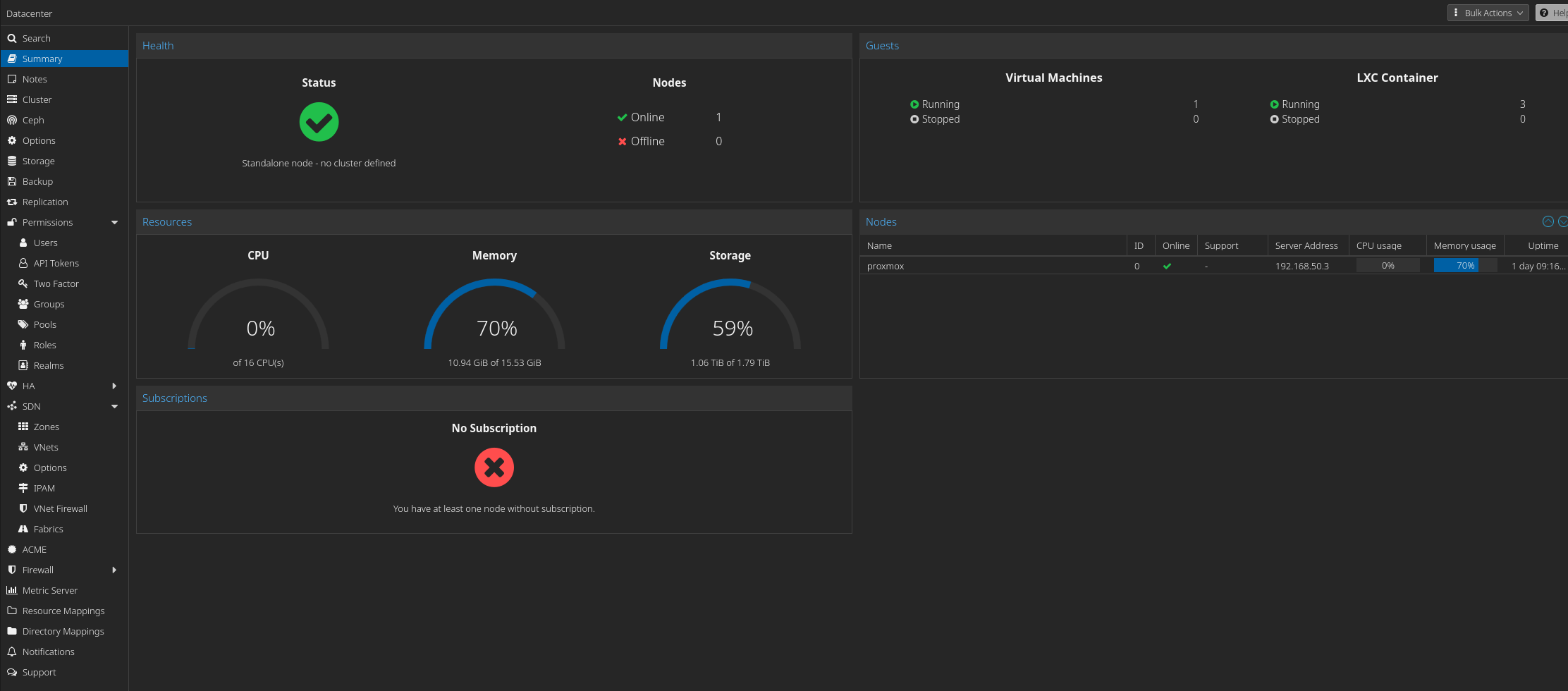Open the Bulk Actions dropdown
Screen dimensions: 1568x691
tap(1488, 13)
